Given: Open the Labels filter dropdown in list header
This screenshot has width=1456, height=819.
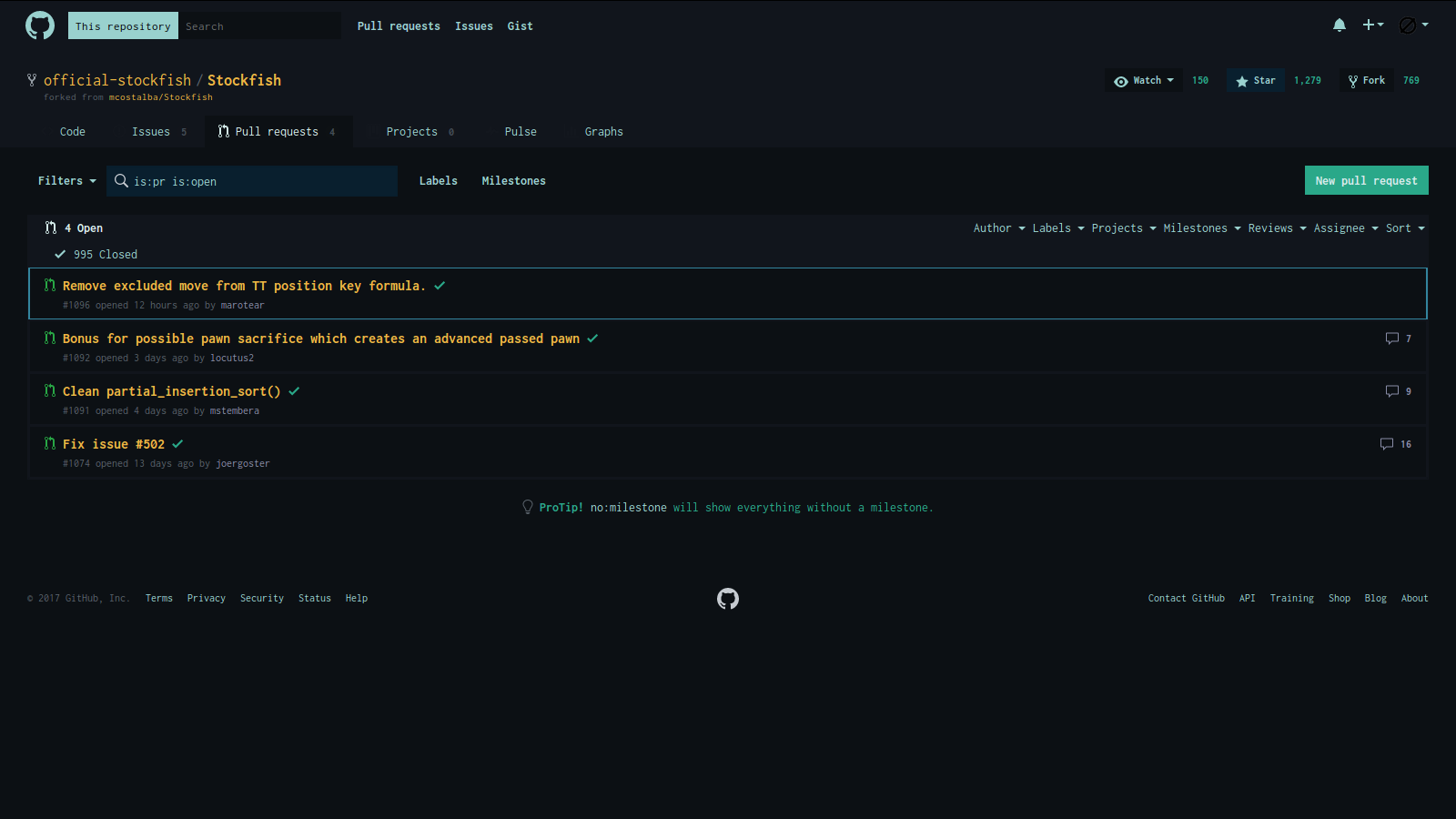Looking at the screenshot, I should tap(1058, 228).
